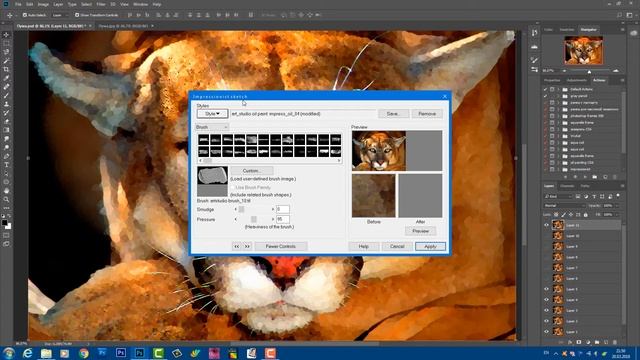Open File Explorer from the taskbar
Image resolution: width=640 pixels, height=360 pixels.
pos(46,353)
